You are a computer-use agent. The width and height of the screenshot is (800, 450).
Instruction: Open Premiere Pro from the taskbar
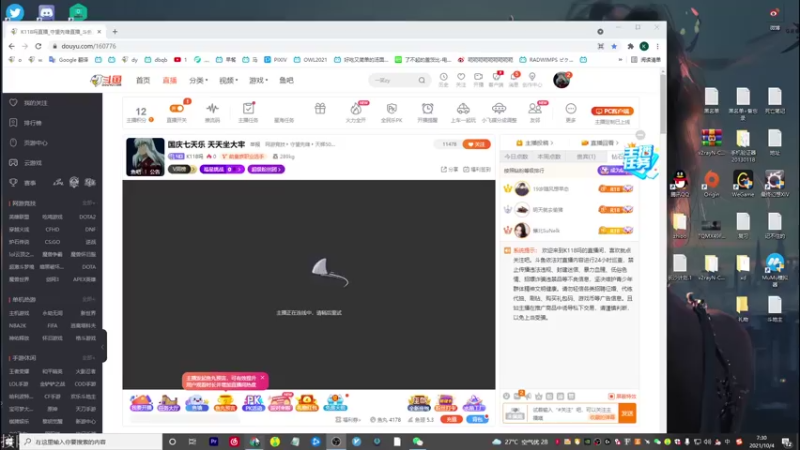click(213, 441)
